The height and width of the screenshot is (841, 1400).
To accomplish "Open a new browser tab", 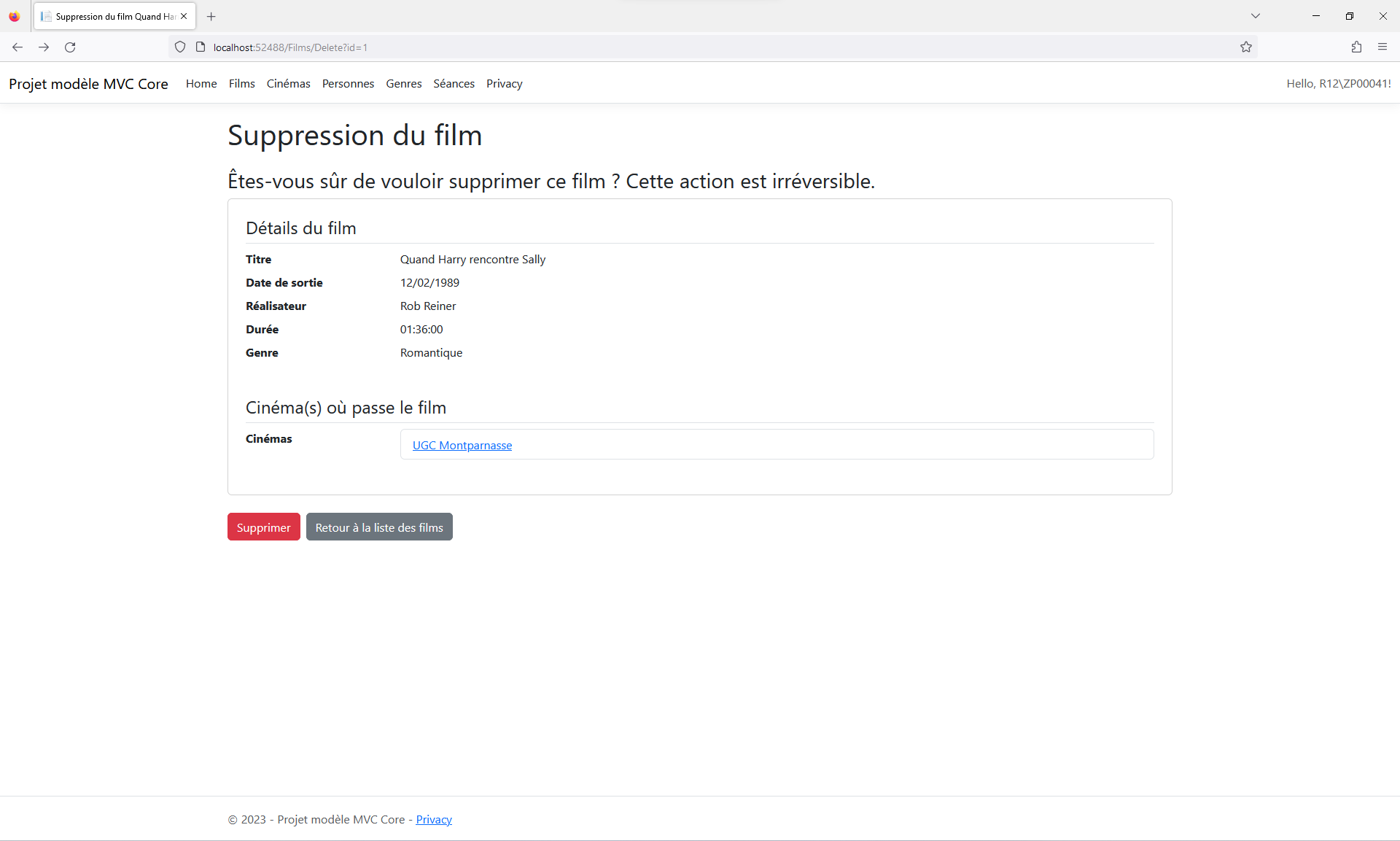I will (211, 16).
